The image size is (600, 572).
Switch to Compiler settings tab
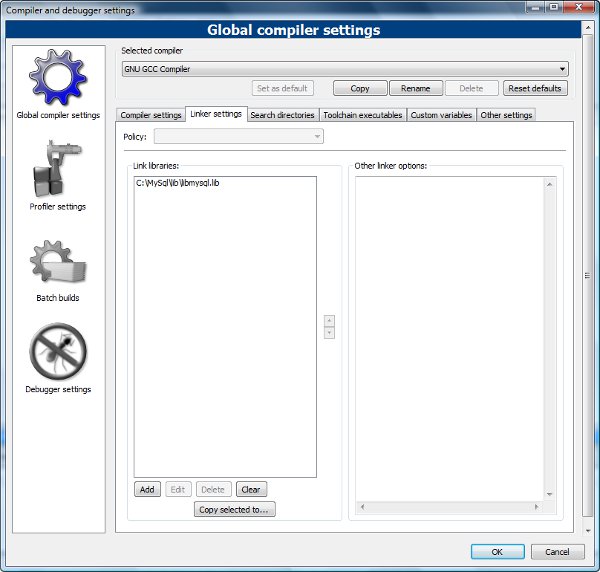151,115
